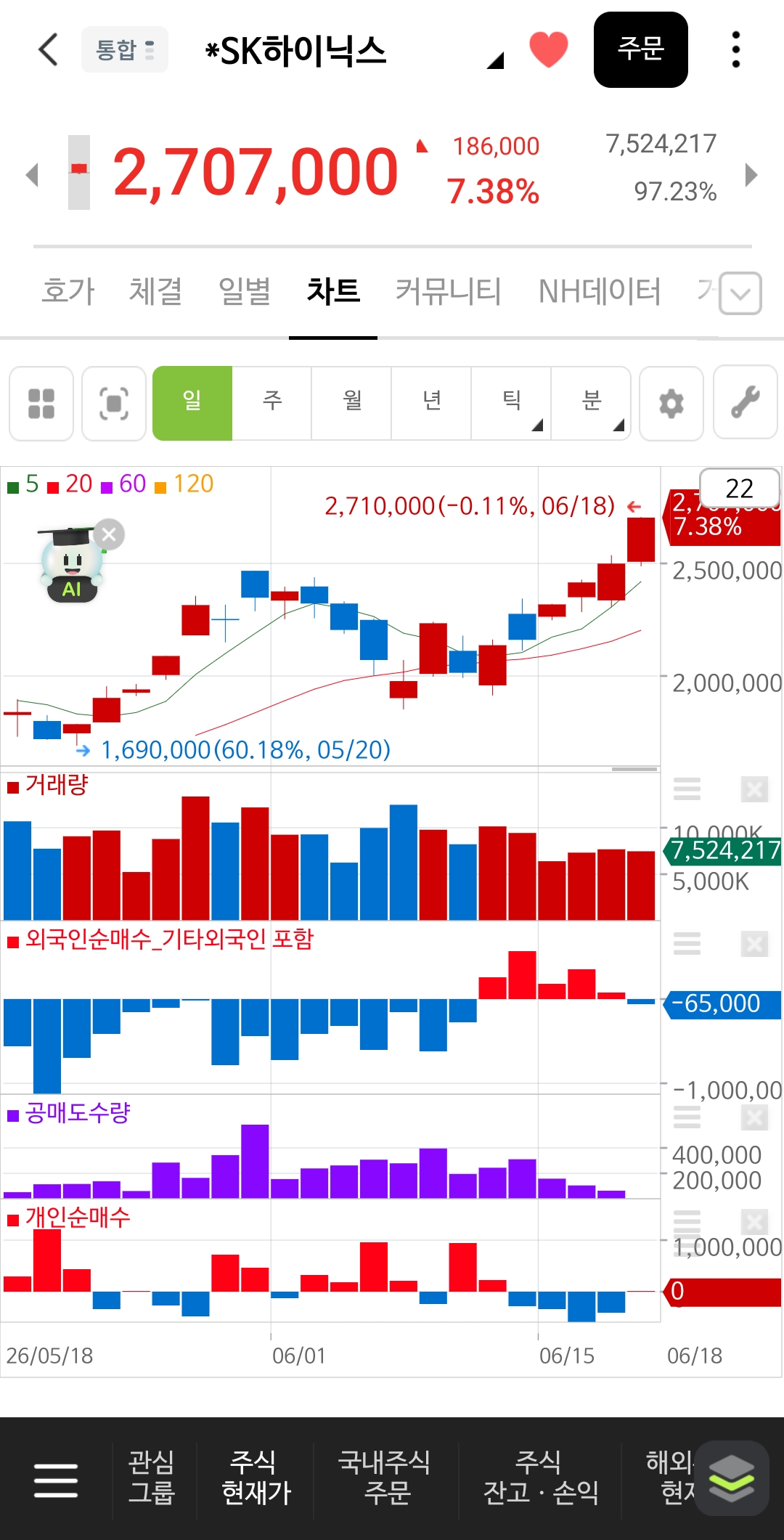Go to previous stock with left triangle
The image size is (784, 1540).
(x=32, y=174)
